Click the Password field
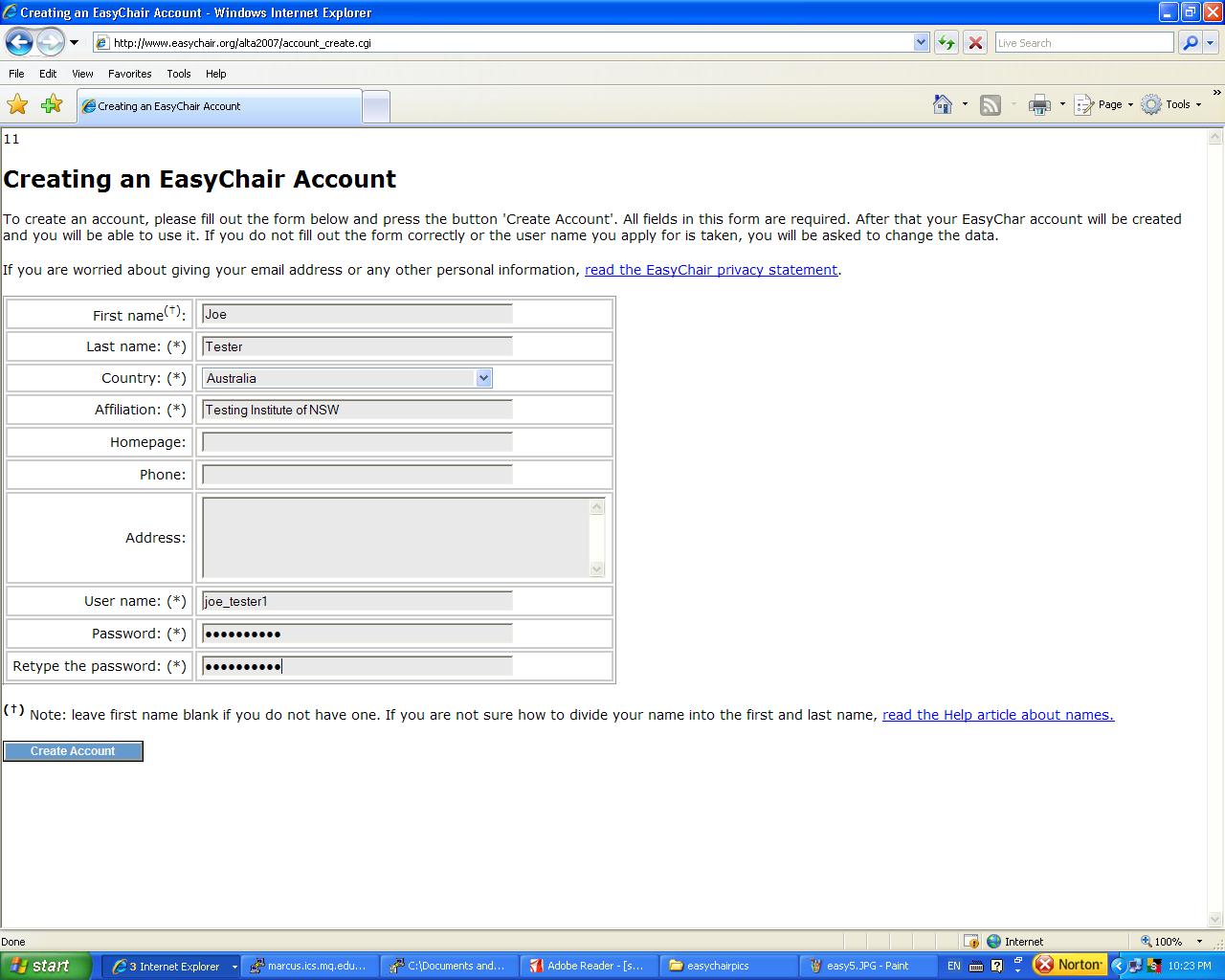Image resolution: width=1225 pixels, height=980 pixels. (x=357, y=634)
